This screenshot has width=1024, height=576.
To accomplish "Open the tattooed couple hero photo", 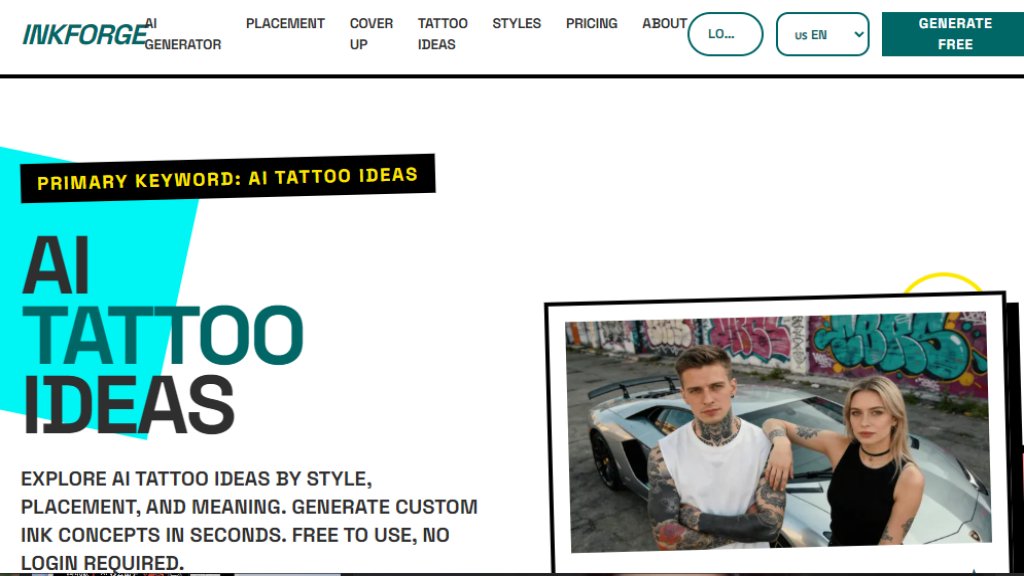I will (778, 432).
